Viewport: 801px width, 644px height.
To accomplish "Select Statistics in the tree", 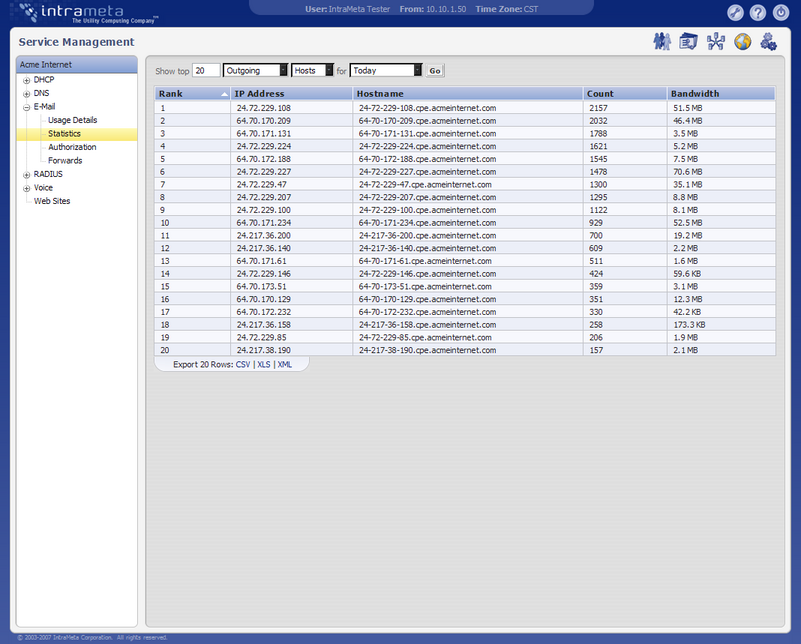I will tap(64, 133).
